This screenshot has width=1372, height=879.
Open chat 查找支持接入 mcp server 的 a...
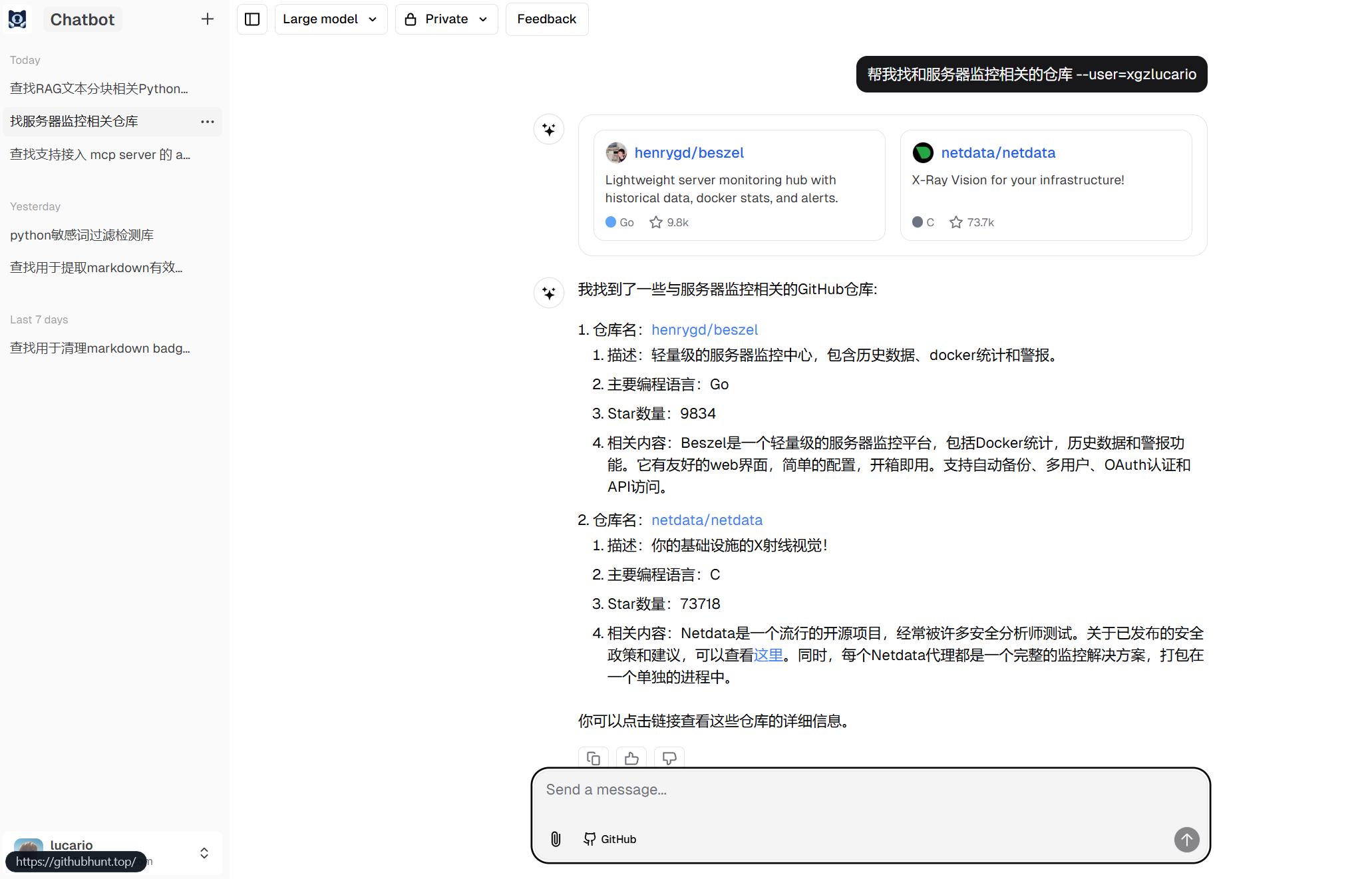(100, 154)
